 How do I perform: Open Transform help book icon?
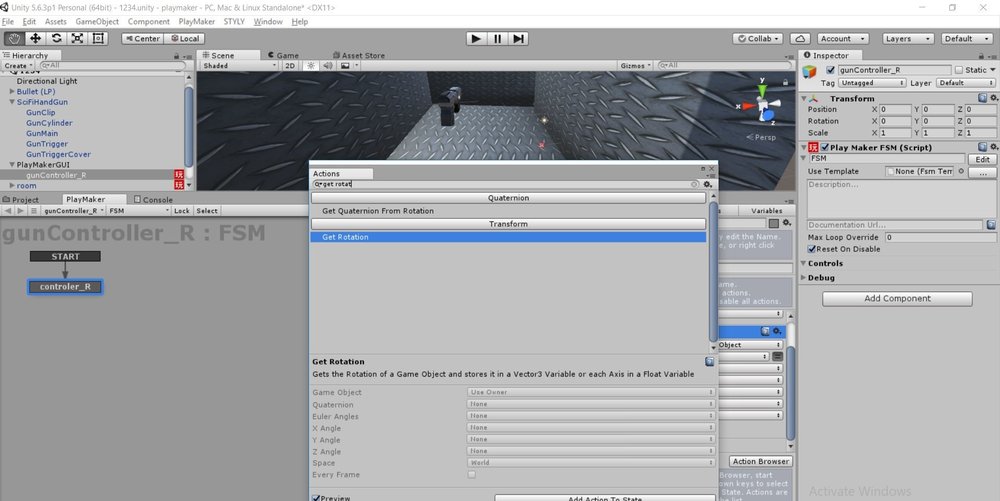tap(983, 98)
